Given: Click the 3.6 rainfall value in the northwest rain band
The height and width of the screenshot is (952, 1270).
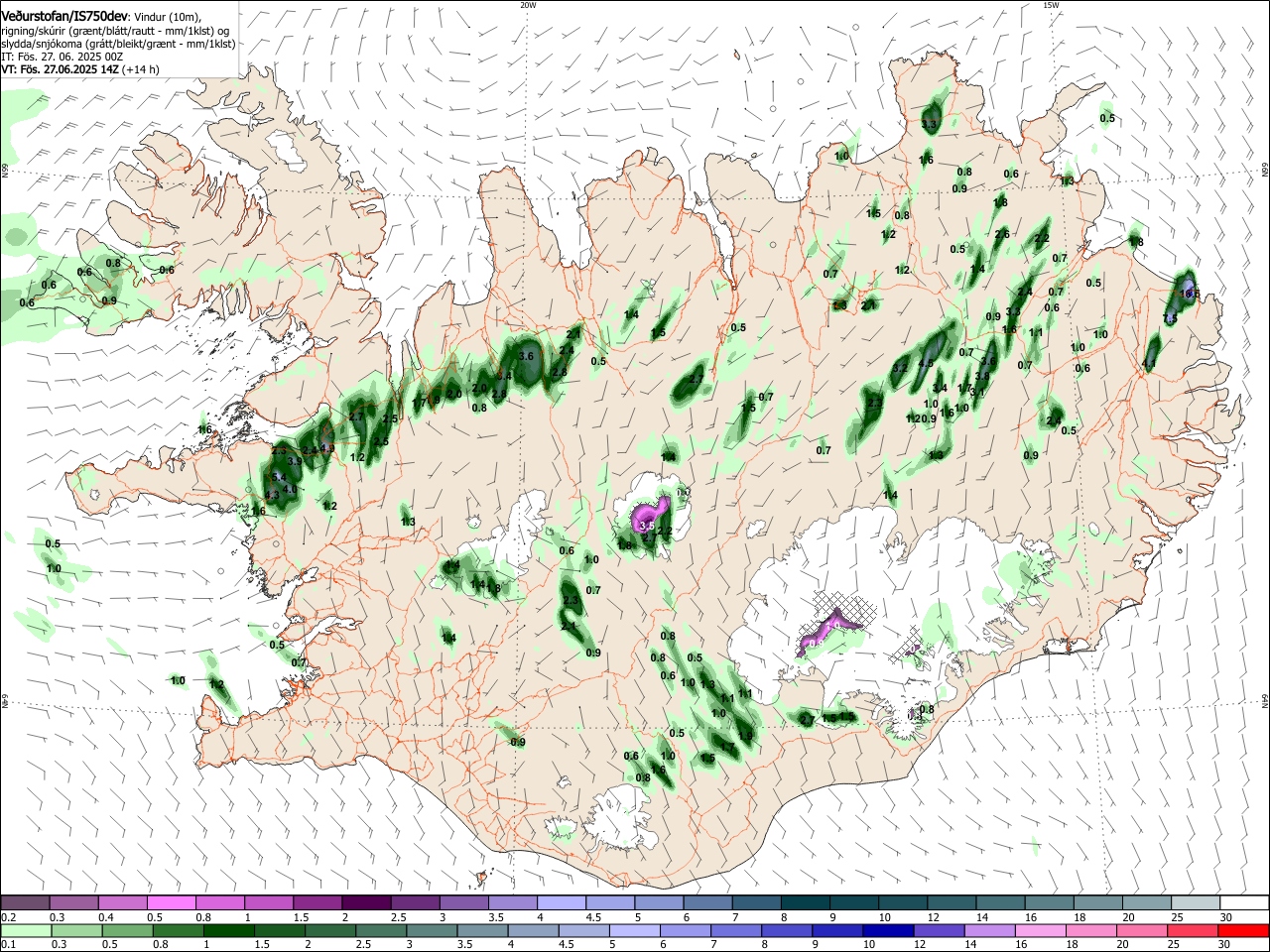Looking at the screenshot, I should tap(527, 356).
